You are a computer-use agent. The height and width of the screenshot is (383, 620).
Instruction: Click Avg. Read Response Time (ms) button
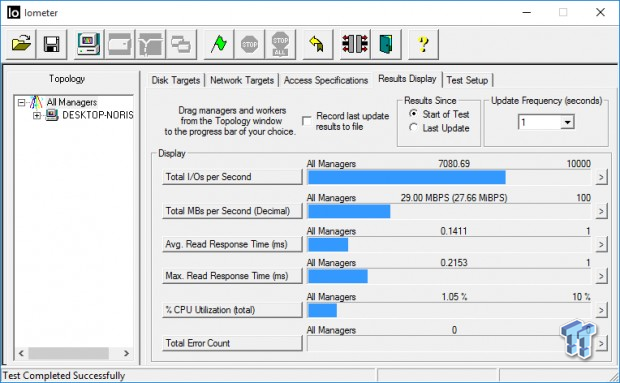[x=232, y=244]
